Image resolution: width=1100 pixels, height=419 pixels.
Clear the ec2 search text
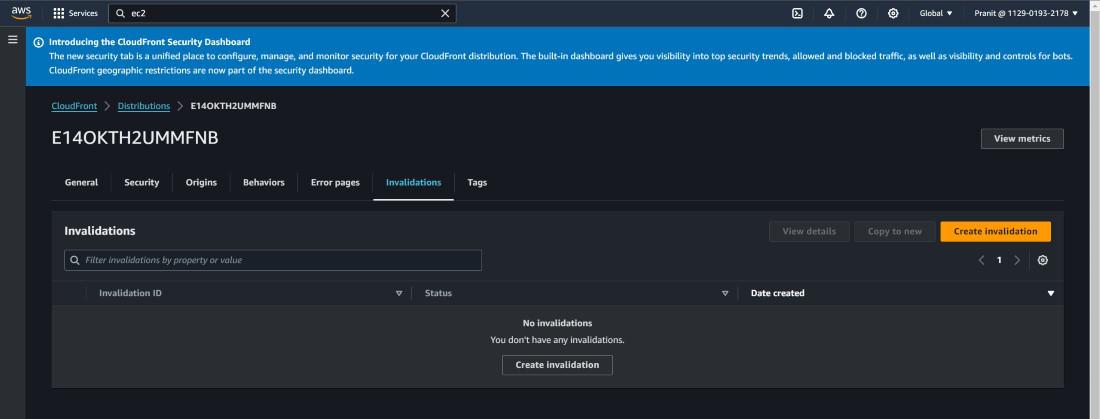(x=445, y=13)
